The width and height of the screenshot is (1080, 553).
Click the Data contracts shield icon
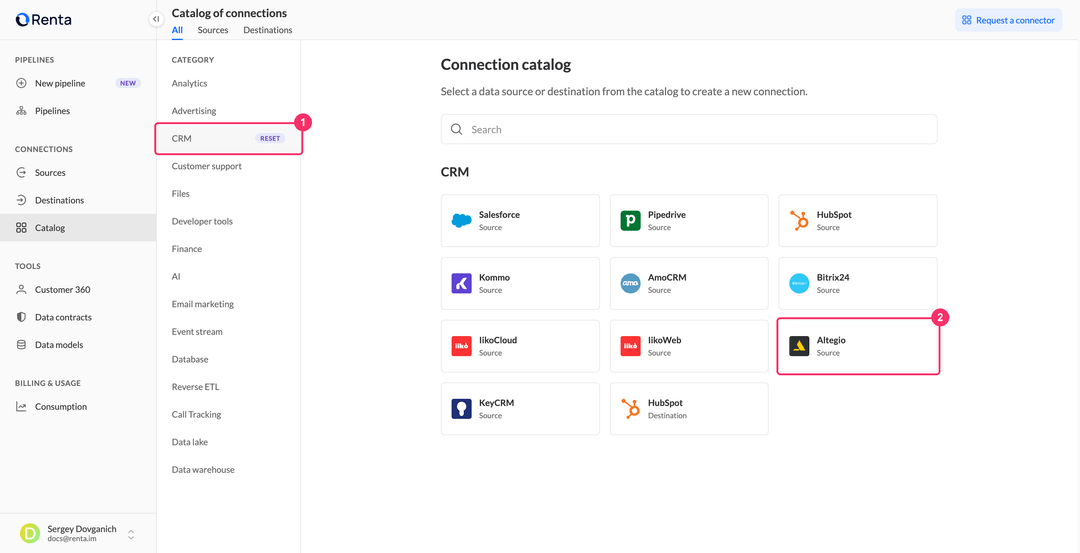[x=21, y=317]
